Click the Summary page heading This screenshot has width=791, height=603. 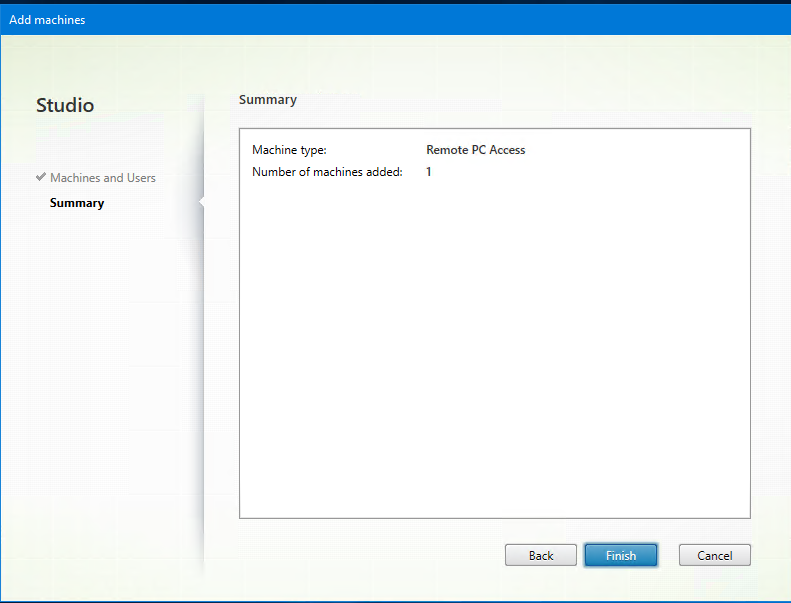[x=267, y=100]
